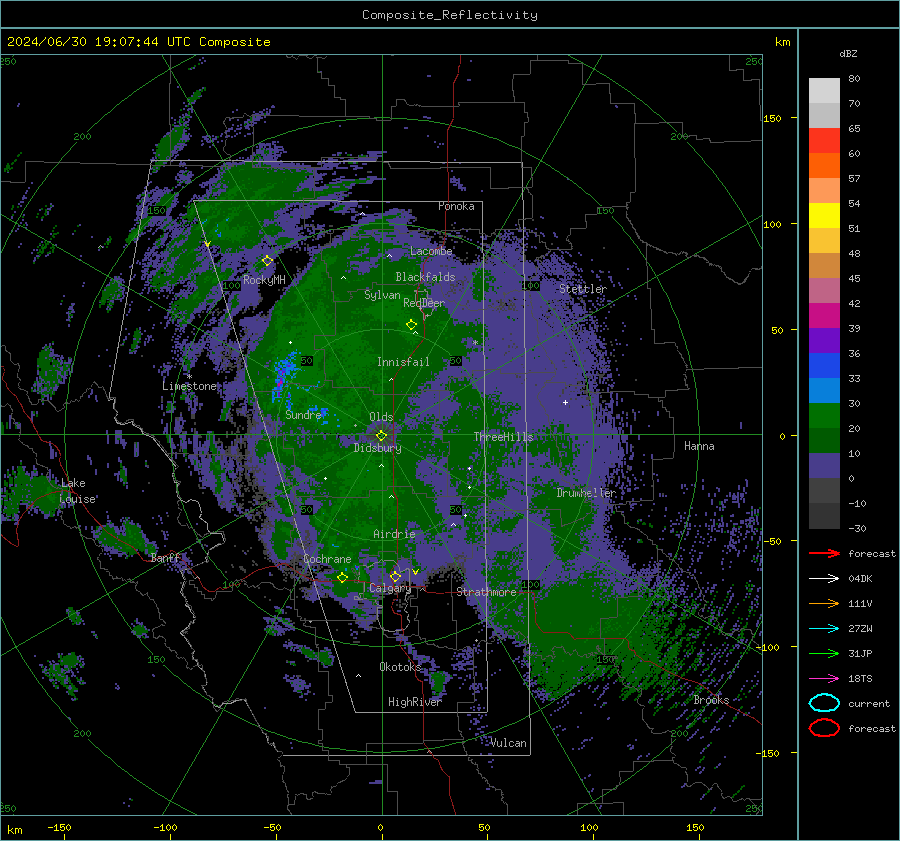
Task: Click the bright green 20-30 dBZ swatch
Action: 824,416
